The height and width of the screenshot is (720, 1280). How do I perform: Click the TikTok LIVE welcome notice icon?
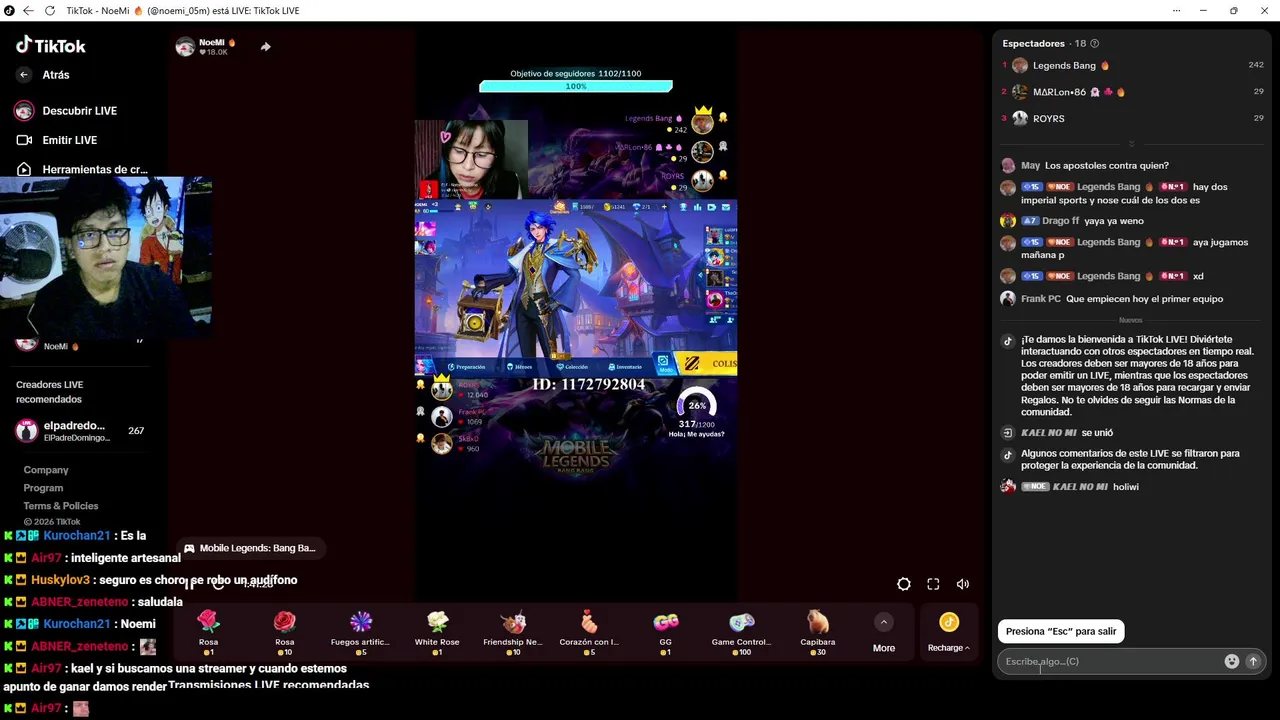tap(1008, 341)
